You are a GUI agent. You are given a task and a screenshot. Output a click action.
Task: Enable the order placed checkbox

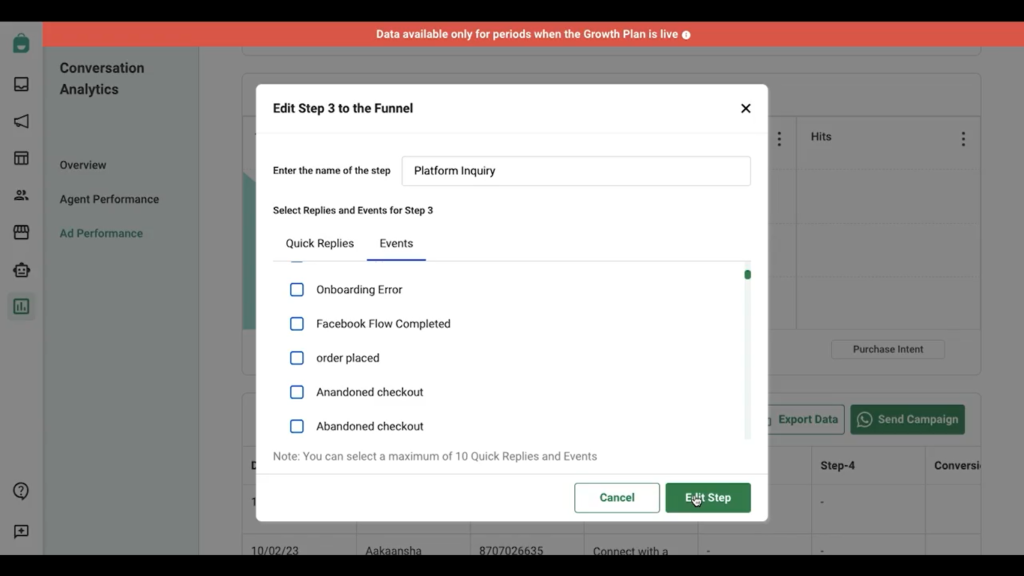[296, 358]
